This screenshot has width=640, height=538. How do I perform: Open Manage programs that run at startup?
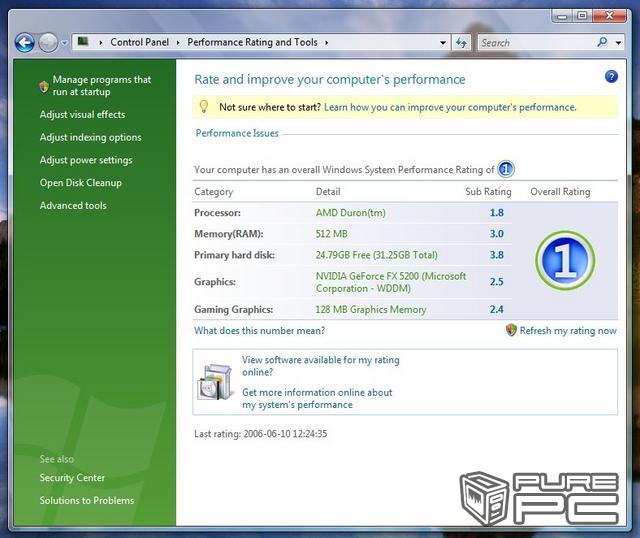(102, 85)
